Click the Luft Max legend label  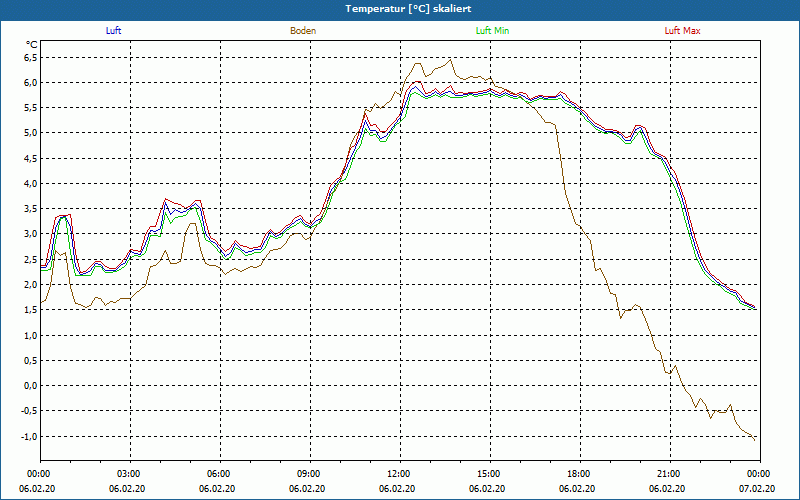tap(682, 31)
